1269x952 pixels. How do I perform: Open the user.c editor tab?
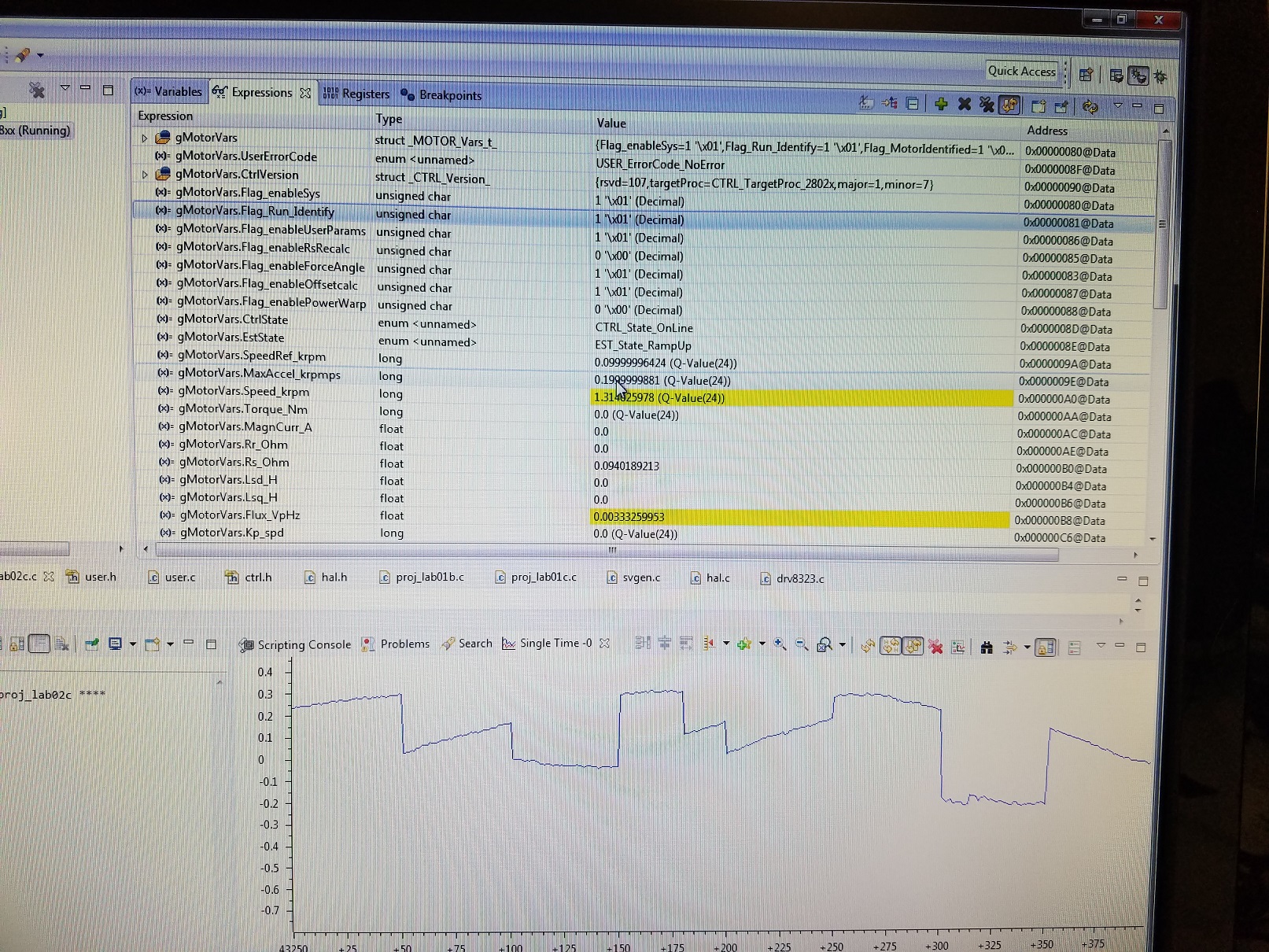coord(172,577)
